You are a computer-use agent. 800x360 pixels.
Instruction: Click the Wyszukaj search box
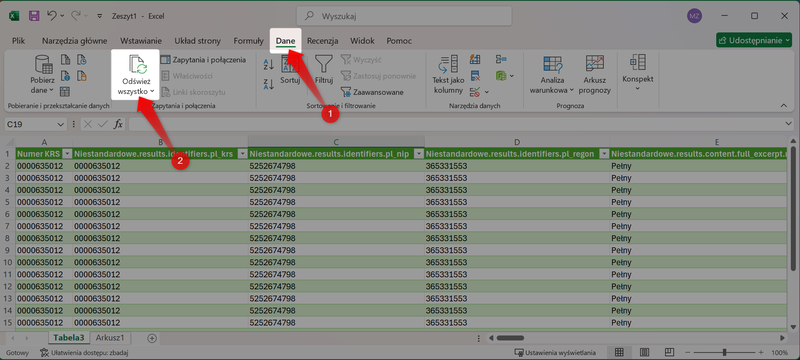tap(404, 16)
